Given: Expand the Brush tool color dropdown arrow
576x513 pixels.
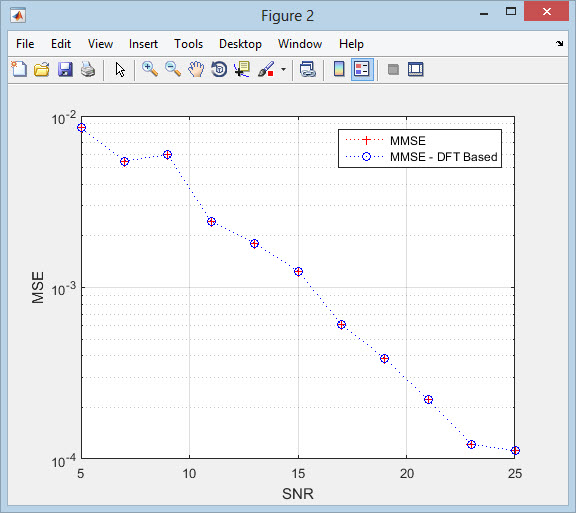Looking at the screenshot, I should [283, 69].
